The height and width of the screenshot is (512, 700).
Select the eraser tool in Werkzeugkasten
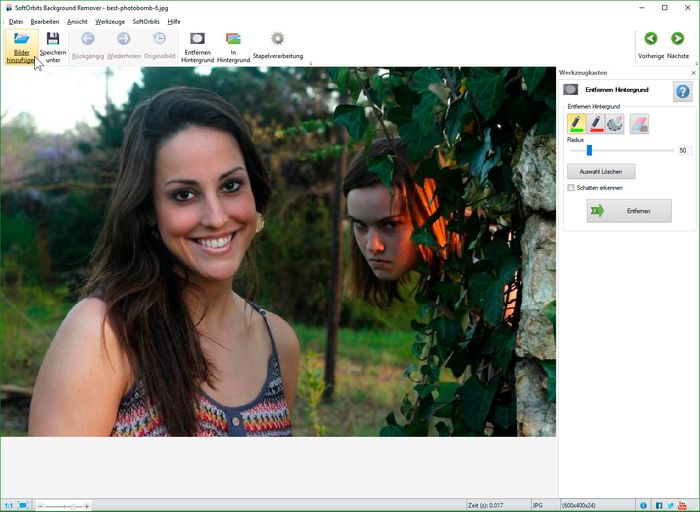tap(640, 123)
